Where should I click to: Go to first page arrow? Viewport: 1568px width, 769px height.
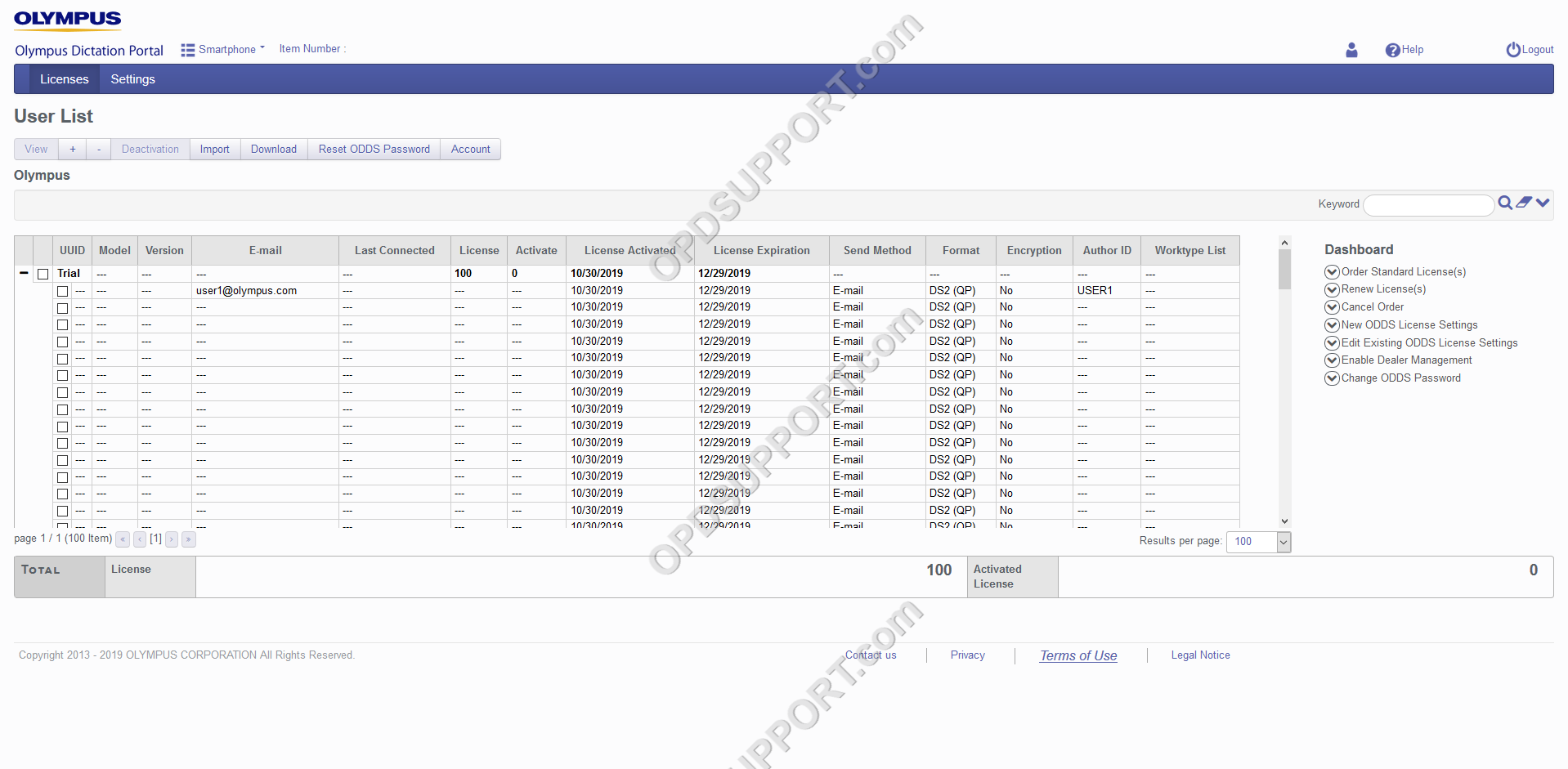[123, 539]
